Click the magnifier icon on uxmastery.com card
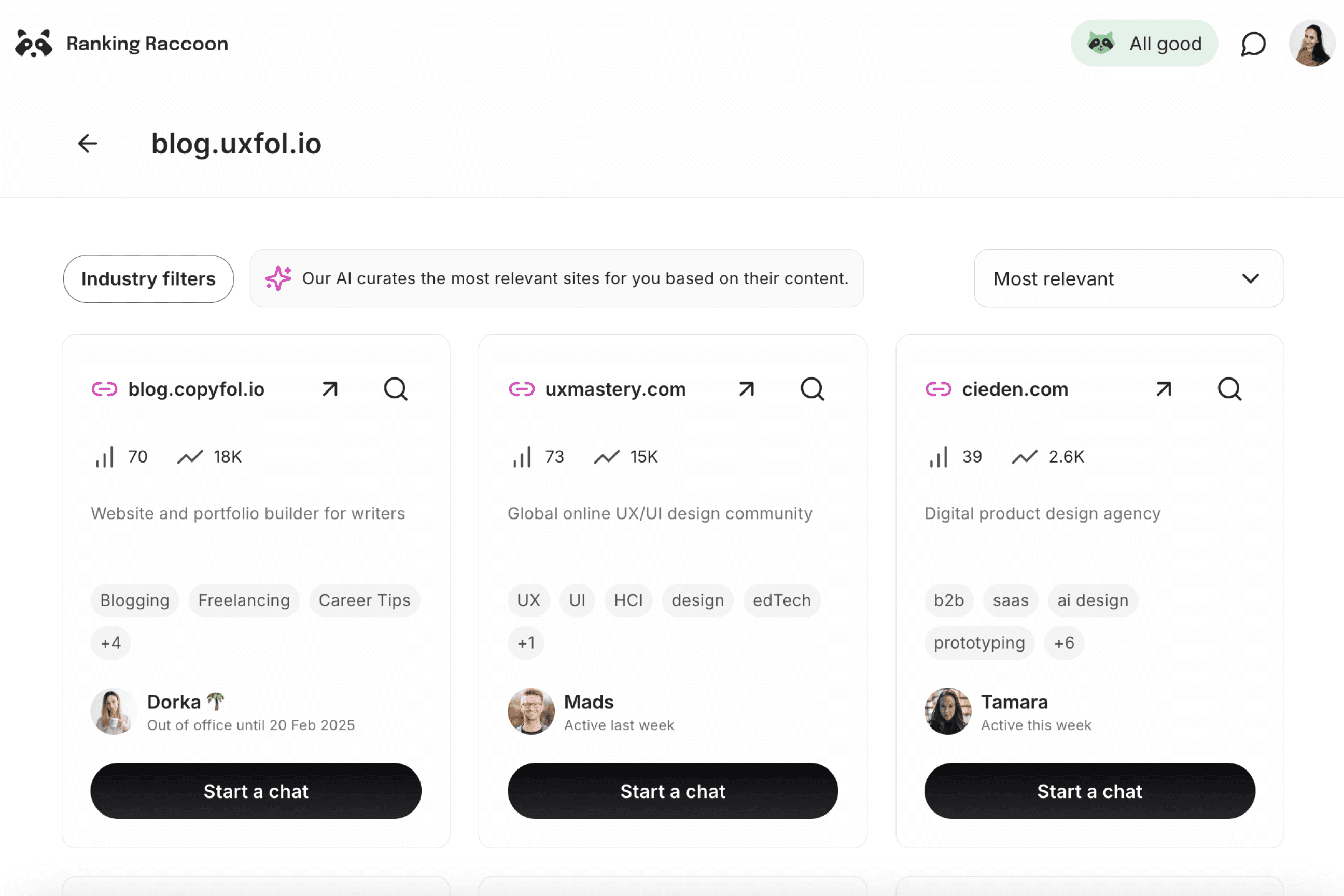This screenshot has height=896, width=1344. point(812,389)
